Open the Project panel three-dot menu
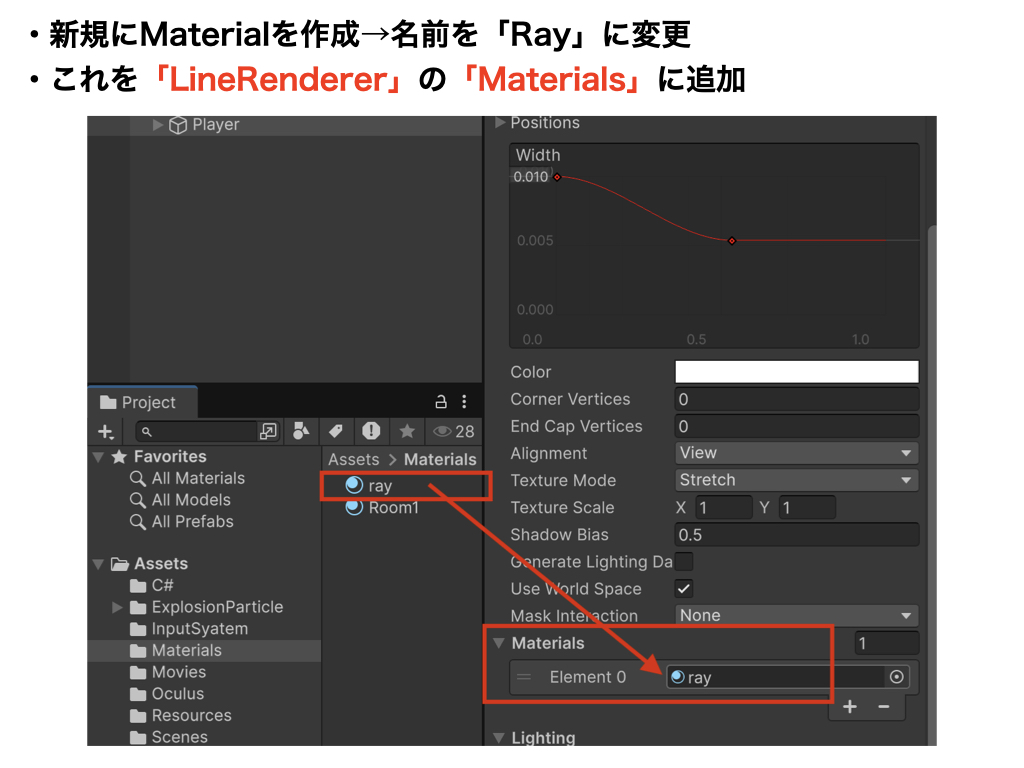This screenshot has height=768, width=1024. point(464,402)
